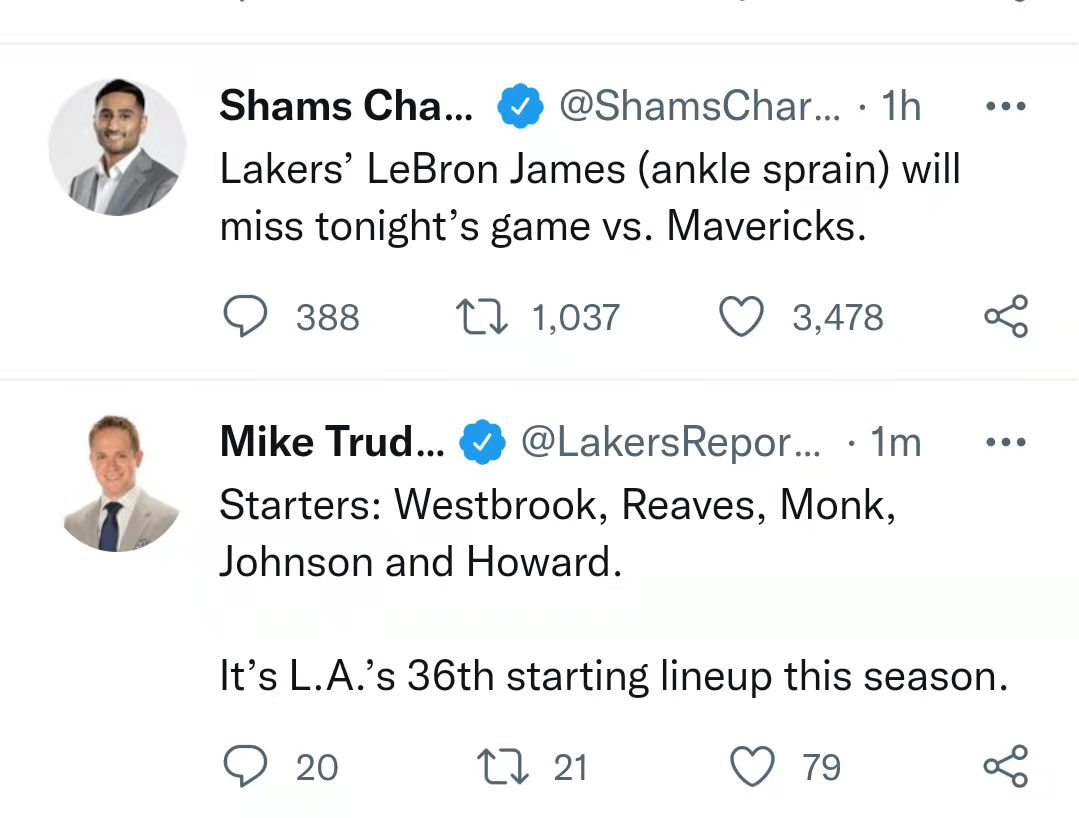Reply to Mike Trudell's starters tweet

tap(245, 766)
